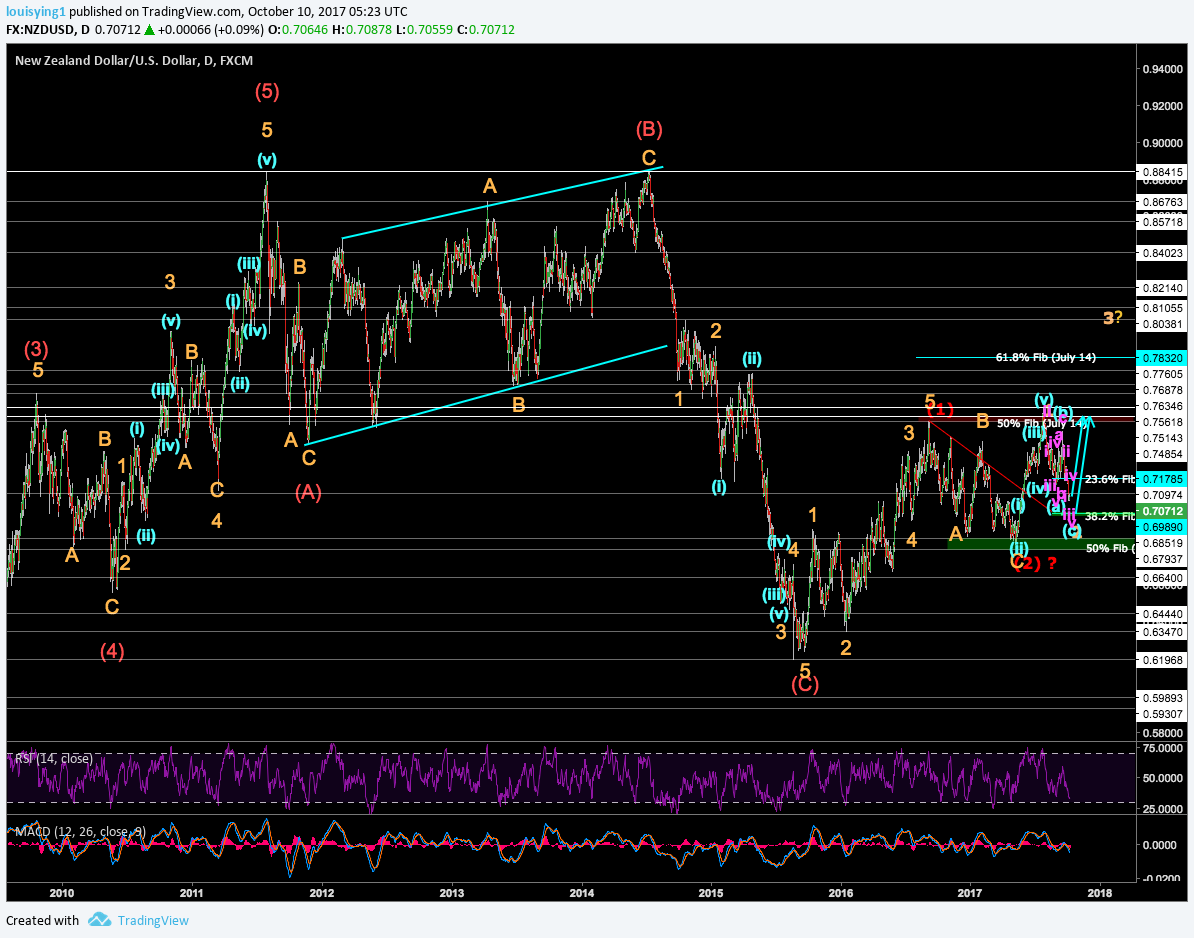Click the 2012 label on time axis
Viewport: 1194px width, 938px height.
[x=322, y=892]
